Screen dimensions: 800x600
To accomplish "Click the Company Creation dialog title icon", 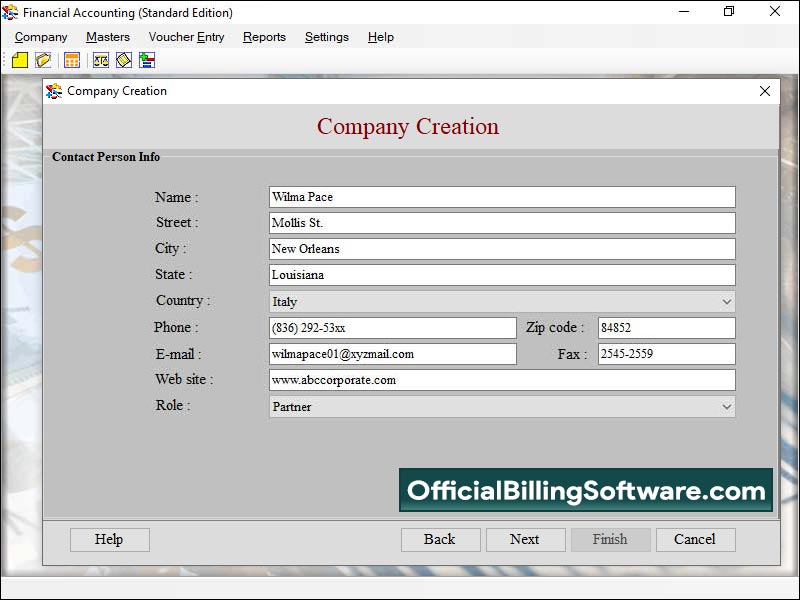I will coord(54,91).
